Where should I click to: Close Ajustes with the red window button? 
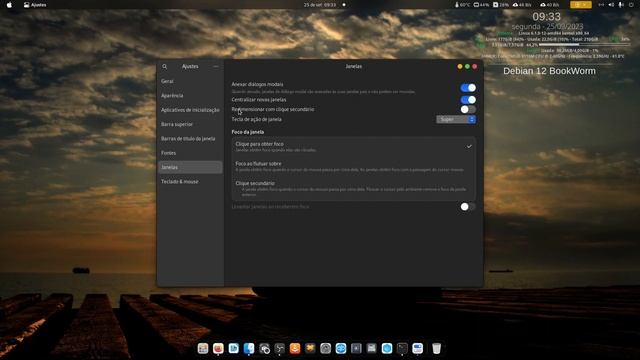[475, 67]
